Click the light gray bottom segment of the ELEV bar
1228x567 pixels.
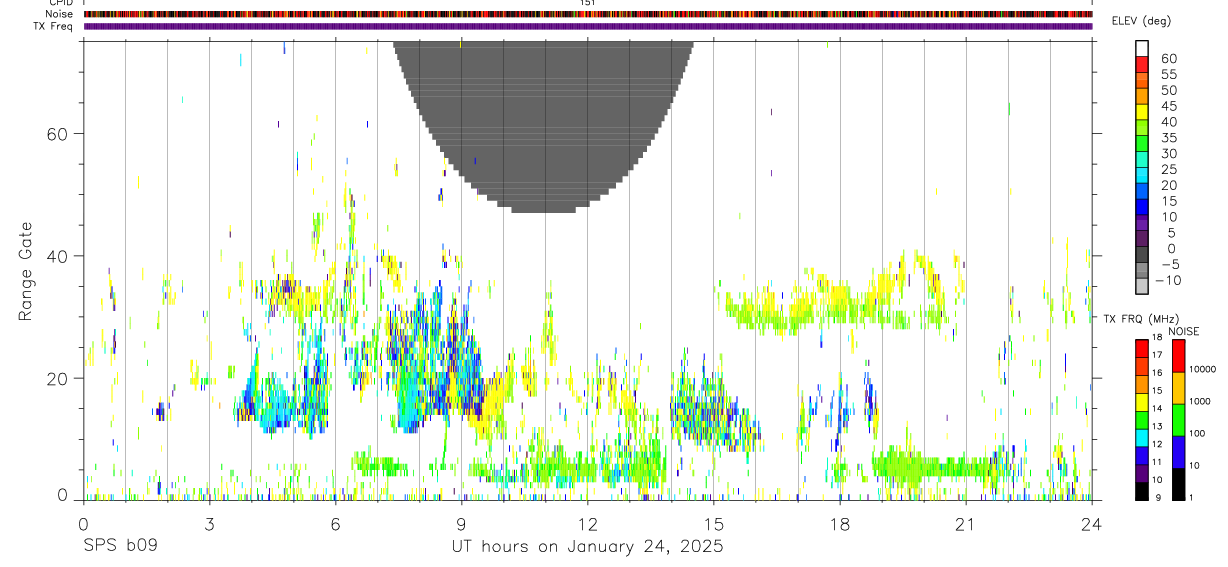click(x=1142, y=286)
